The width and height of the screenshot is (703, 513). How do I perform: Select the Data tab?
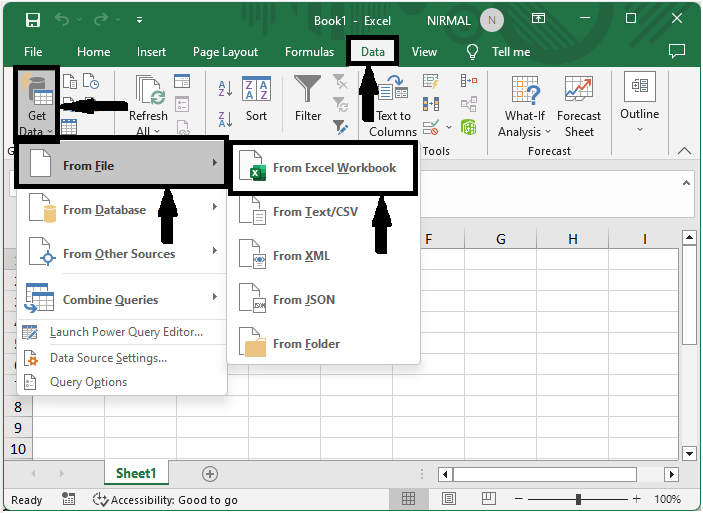[x=373, y=52]
